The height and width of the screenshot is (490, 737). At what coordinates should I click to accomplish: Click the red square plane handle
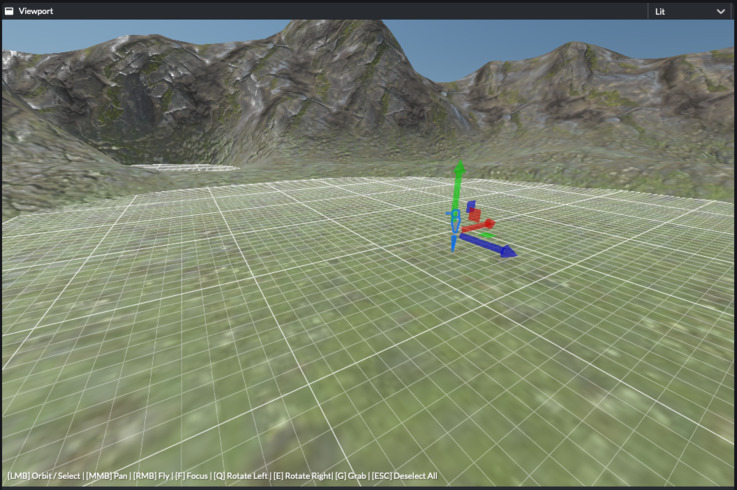[475, 214]
